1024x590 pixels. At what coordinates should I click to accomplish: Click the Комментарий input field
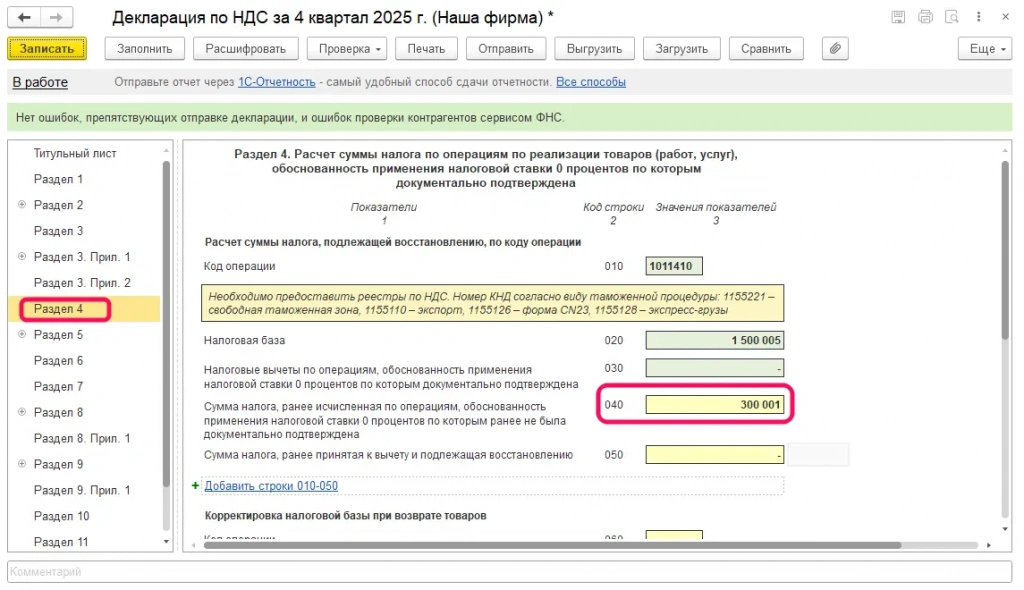point(509,572)
